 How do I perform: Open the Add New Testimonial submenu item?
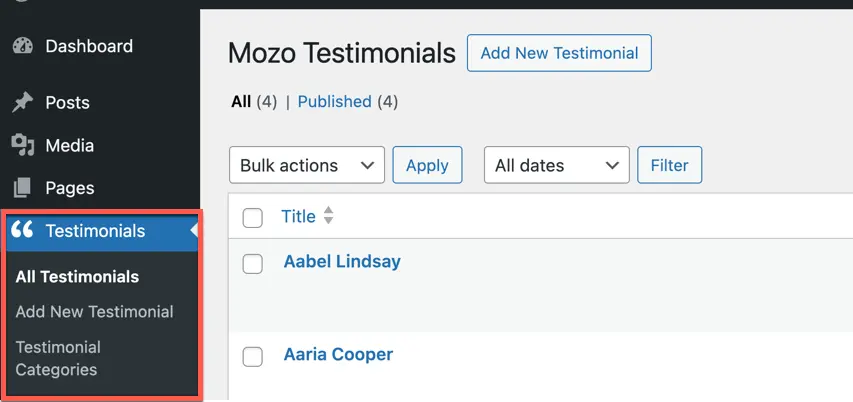click(x=95, y=312)
